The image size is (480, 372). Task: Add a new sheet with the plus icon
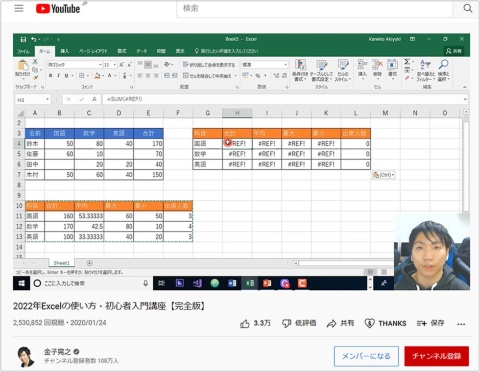pos(89,263)
